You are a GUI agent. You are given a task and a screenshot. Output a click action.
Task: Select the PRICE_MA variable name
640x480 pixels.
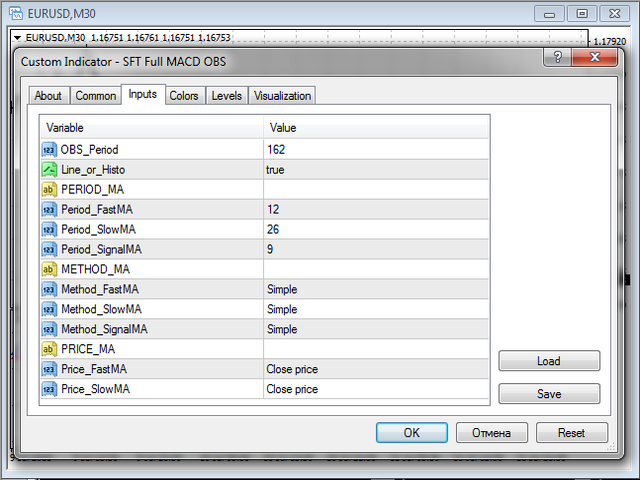pyautogui.click(x=88, y=349)
